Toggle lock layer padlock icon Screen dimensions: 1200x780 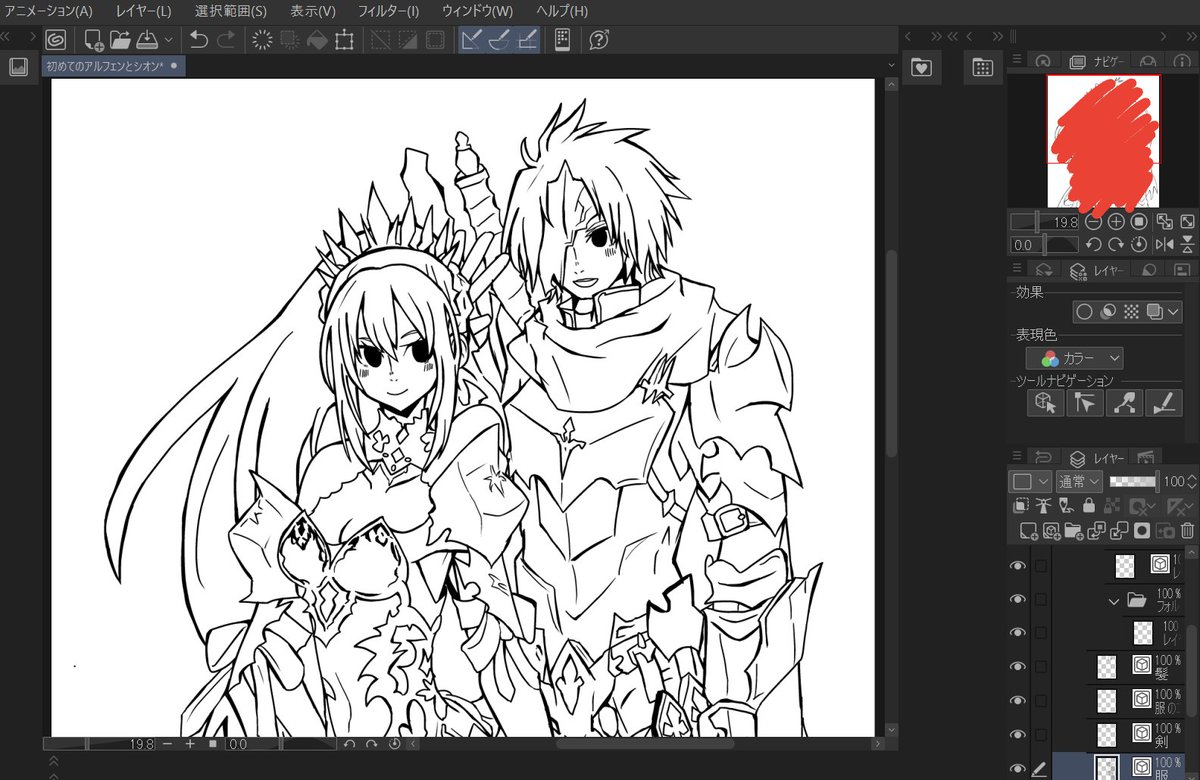1088,506
